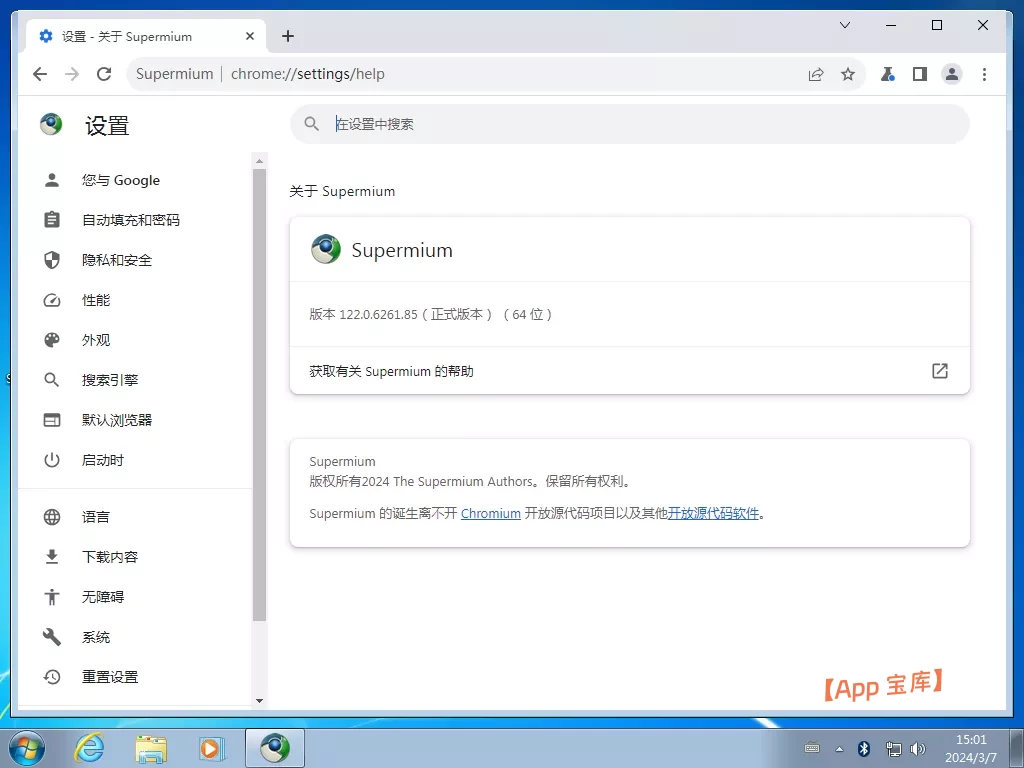Click the experiments flask icon in toolbar
This screenshot has height=768, width=1024.
887,74
